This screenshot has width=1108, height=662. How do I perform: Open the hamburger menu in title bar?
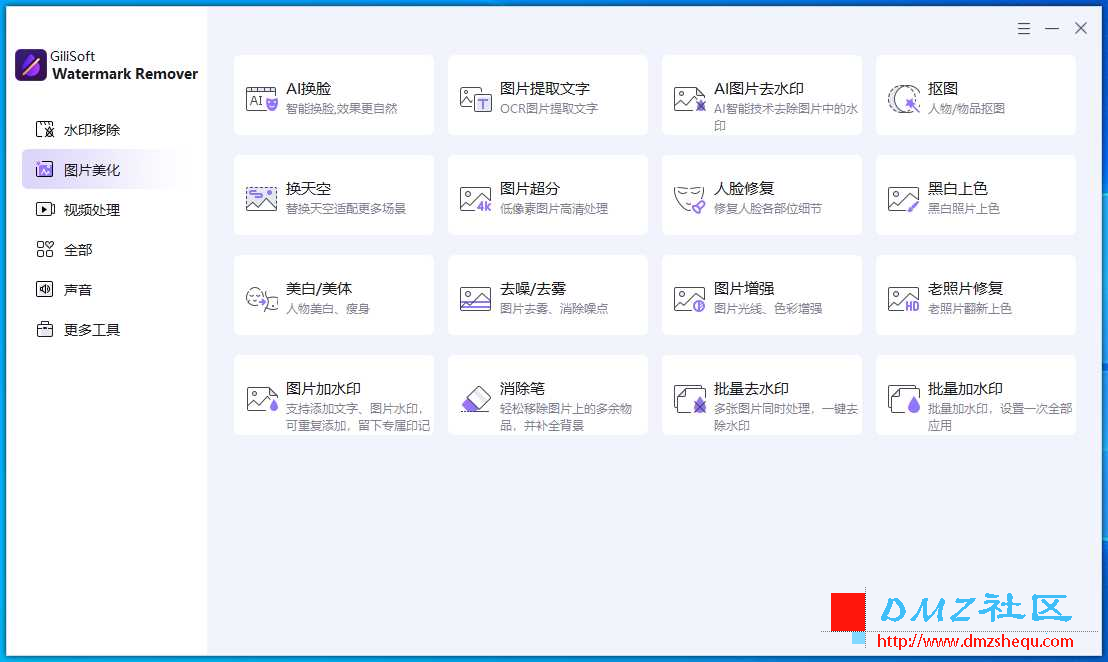pos(1024,28)
